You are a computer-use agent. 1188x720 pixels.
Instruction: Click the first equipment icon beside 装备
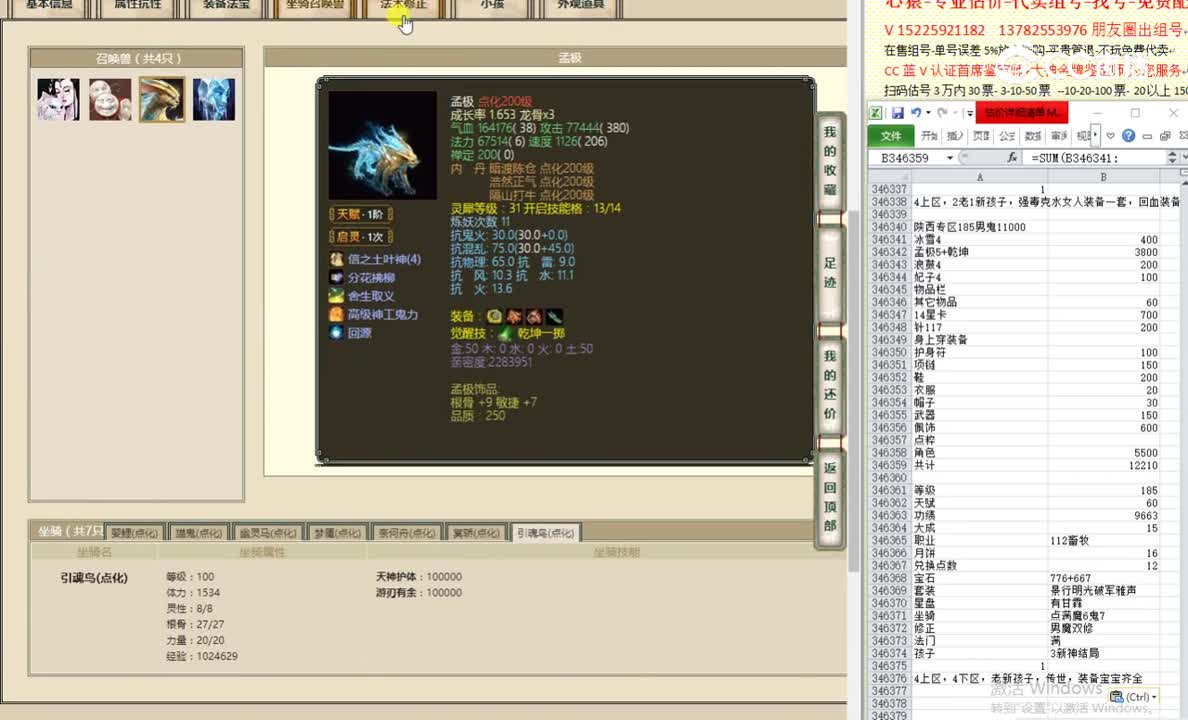pyautogui.click(x=493, y=318)
